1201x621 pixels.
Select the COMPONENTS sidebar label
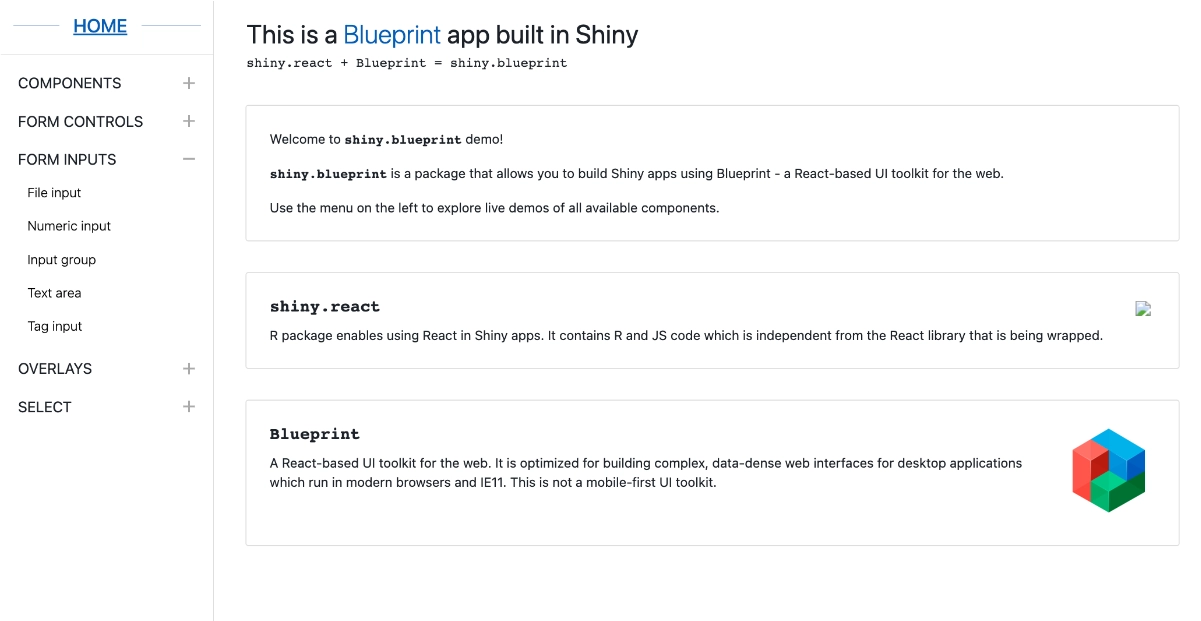coord(69,83)
